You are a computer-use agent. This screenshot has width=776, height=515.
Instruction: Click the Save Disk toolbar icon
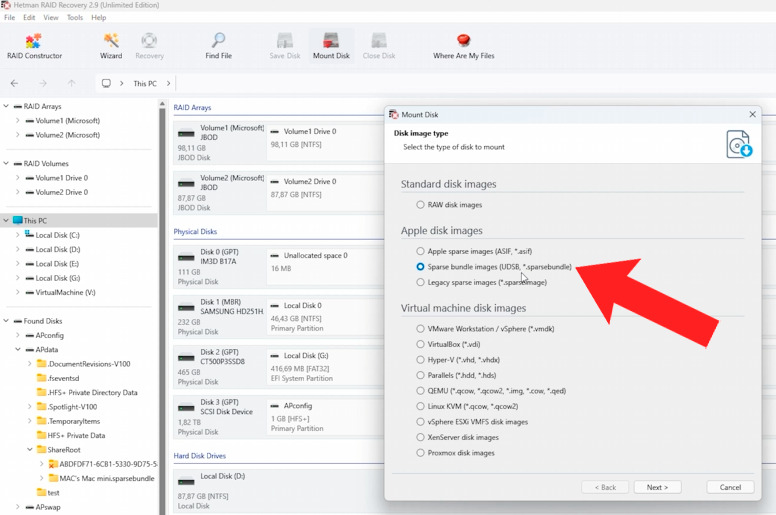pos(285,46)
